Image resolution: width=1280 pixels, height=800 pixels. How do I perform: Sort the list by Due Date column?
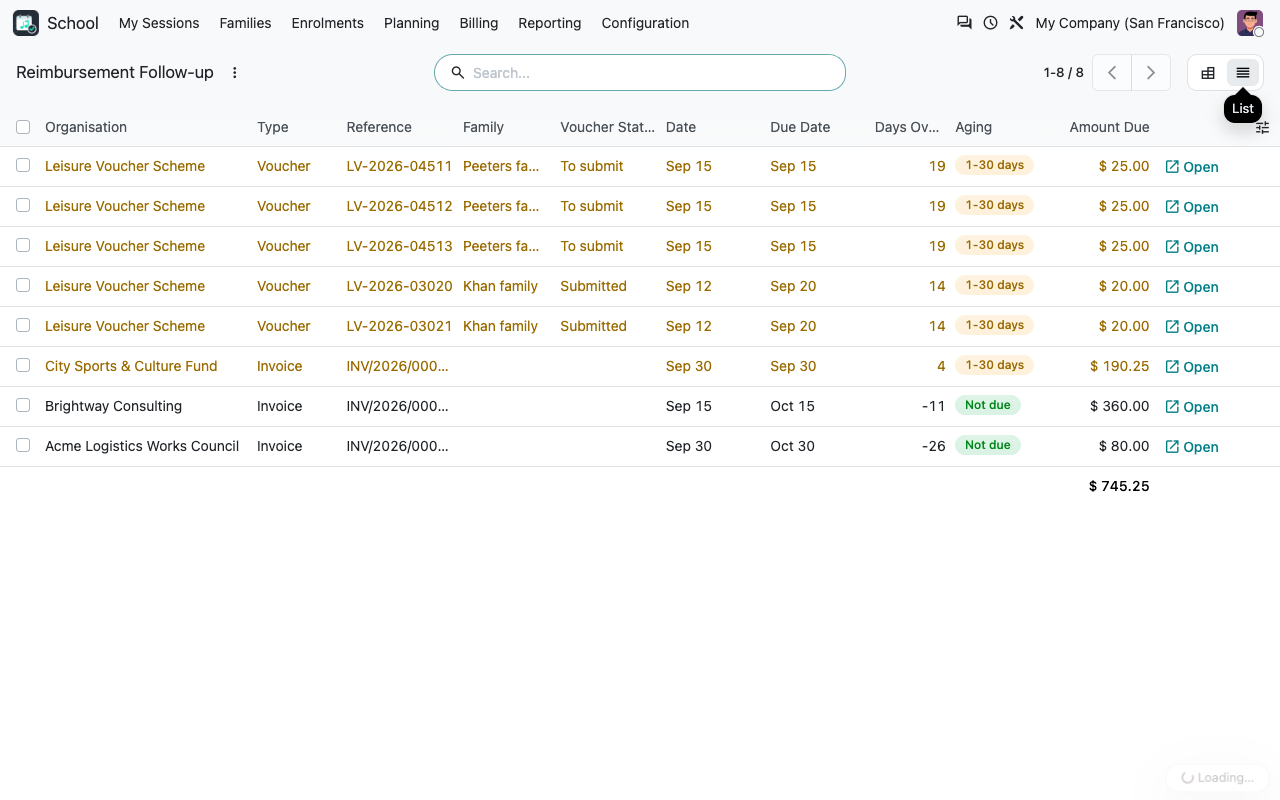[x=800, y=127]
